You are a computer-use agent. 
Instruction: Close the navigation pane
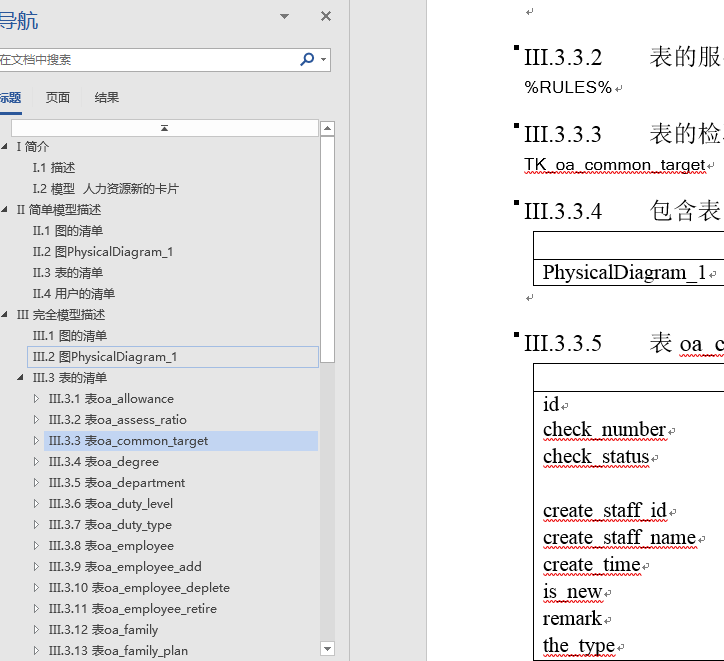326,16
